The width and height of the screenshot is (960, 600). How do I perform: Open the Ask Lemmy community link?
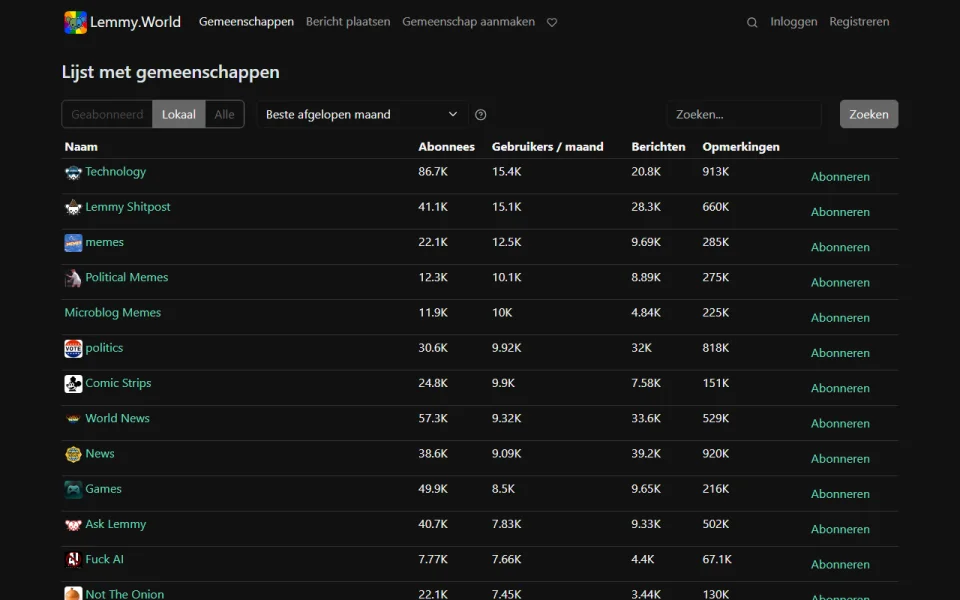116,524
